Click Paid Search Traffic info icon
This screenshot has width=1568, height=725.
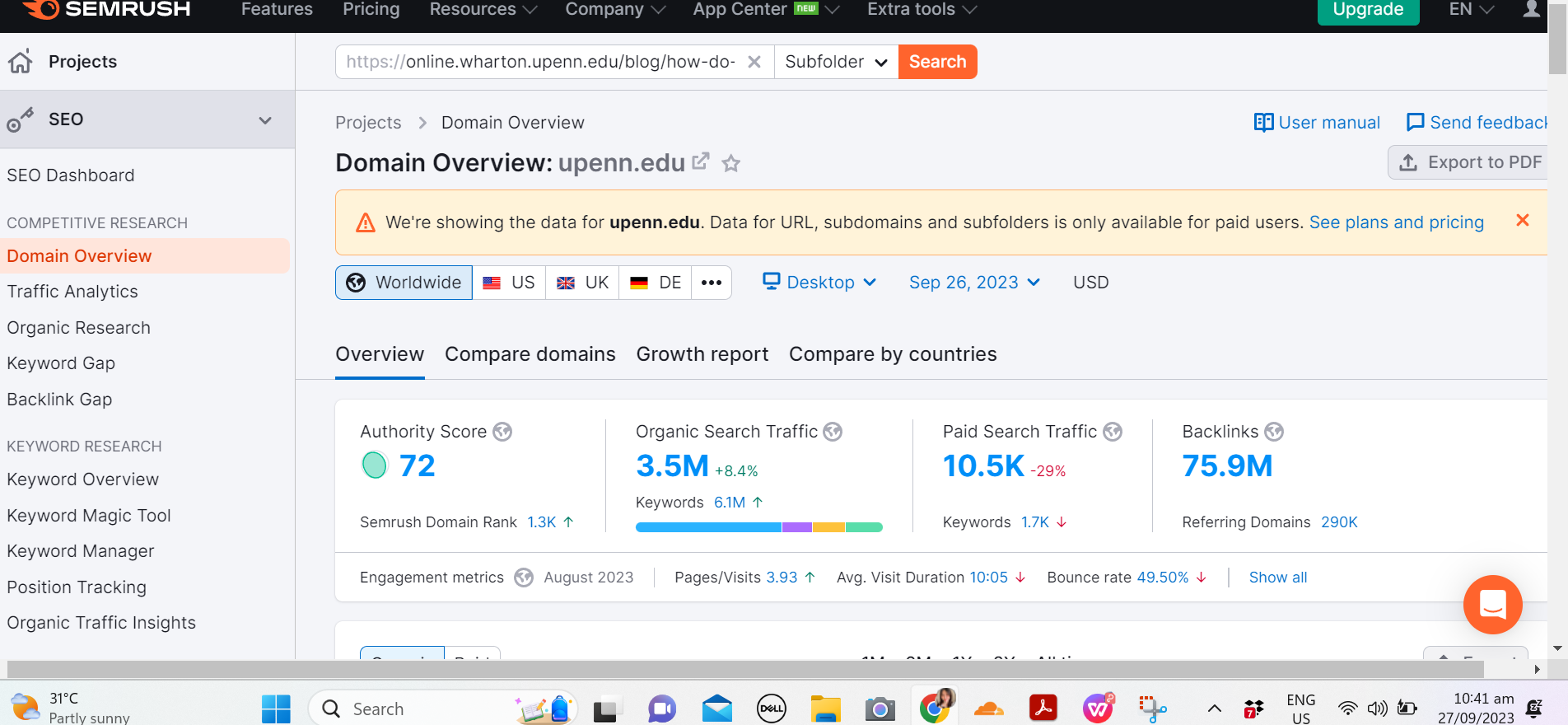[1113, 432]
